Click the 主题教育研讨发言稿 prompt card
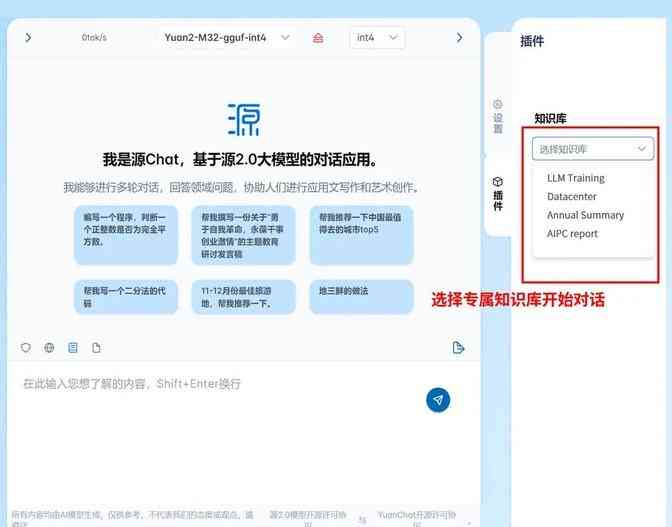672x527 pixels. [x=243, y=235]
